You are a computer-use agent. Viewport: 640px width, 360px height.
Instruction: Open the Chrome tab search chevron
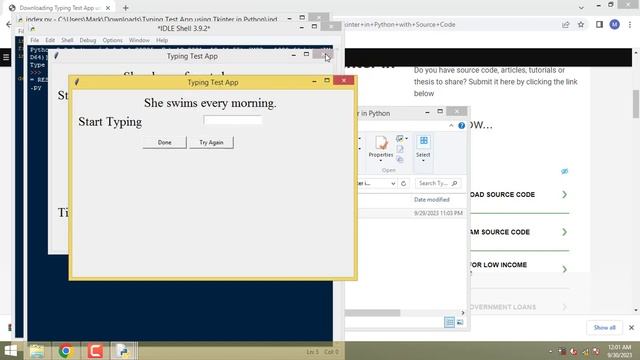click(581, 7)
